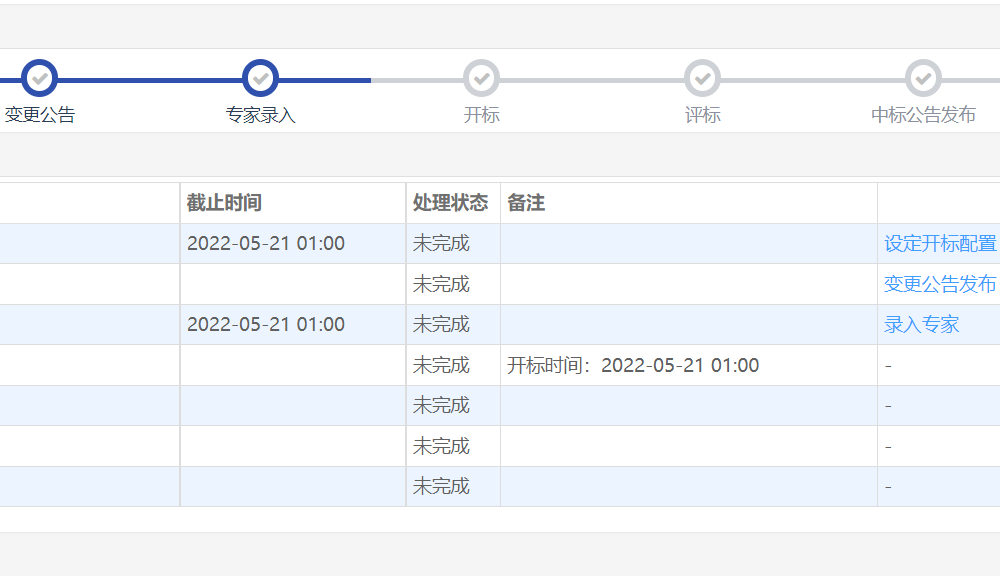Click the 截止时间 column header
Image resolution: width=1000 pixels, height=576 pixels.
pos(224,203)
